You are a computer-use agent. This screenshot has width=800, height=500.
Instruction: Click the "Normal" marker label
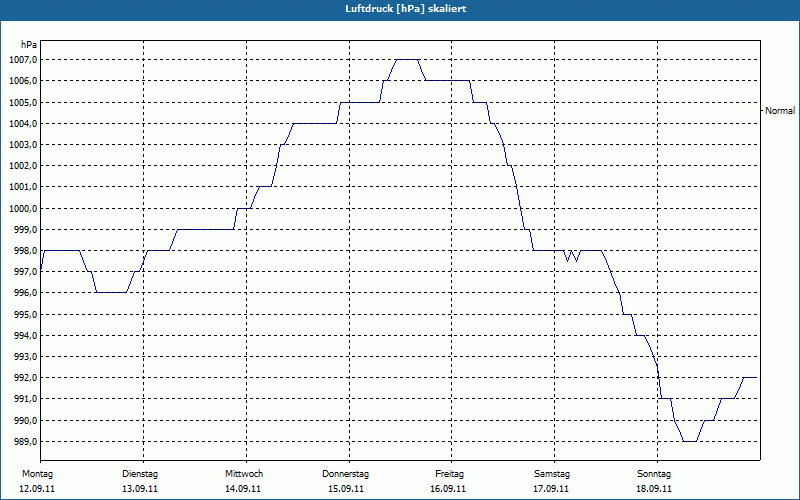pyautogui.click(x=780, y=111)
